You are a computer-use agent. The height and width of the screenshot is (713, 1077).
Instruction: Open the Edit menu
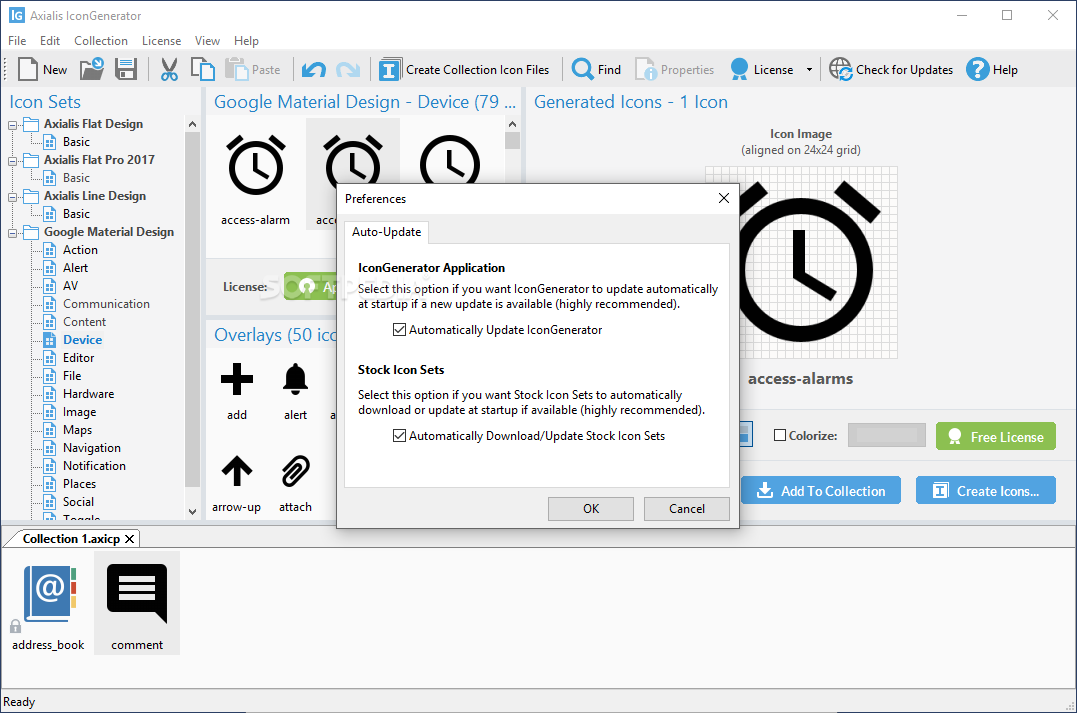[x=49, y=41]
